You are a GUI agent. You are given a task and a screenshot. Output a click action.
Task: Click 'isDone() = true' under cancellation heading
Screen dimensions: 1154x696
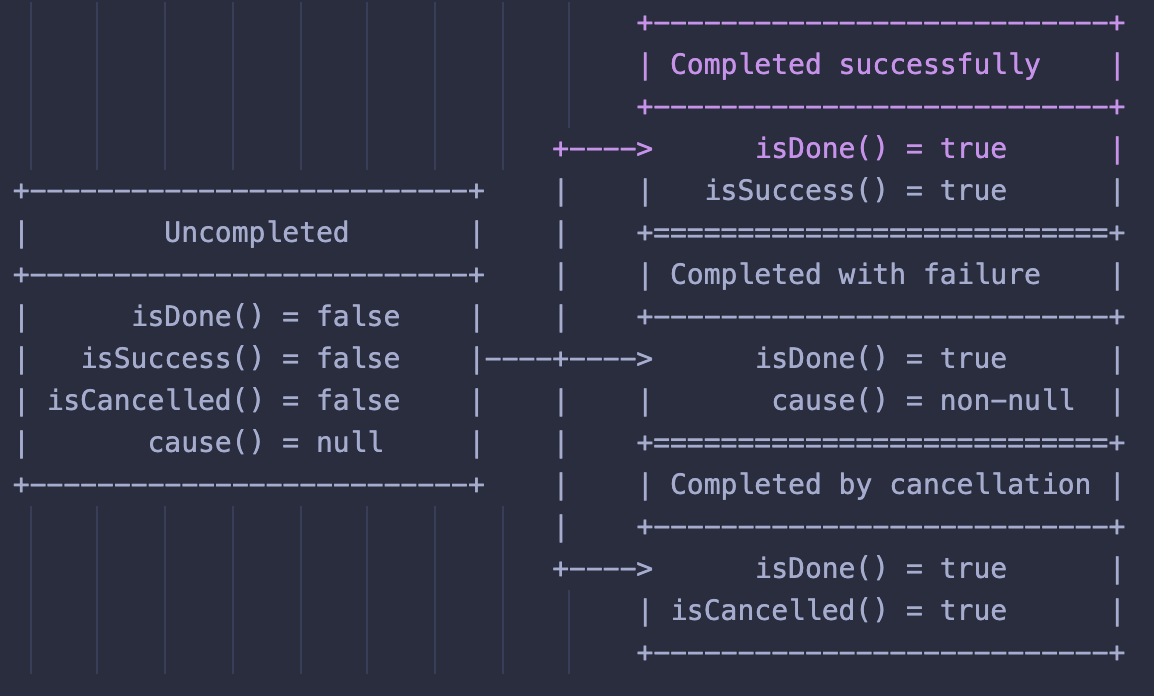point(881,569)
